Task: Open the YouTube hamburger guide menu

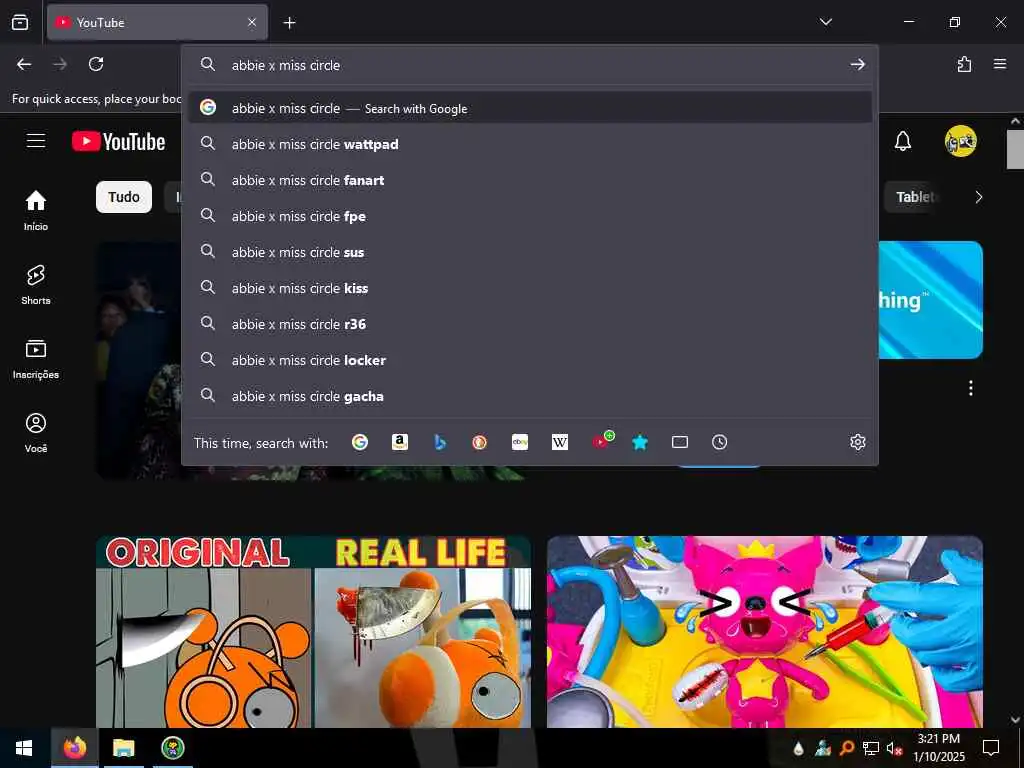Action: pyautogui.click(x=36, y=141)
